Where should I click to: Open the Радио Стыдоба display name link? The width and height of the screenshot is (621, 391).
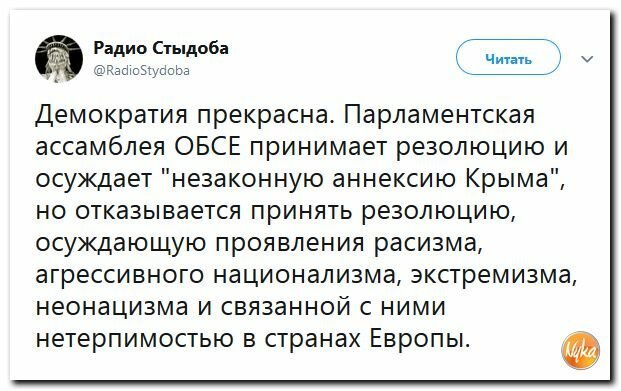tap(161, 48)
